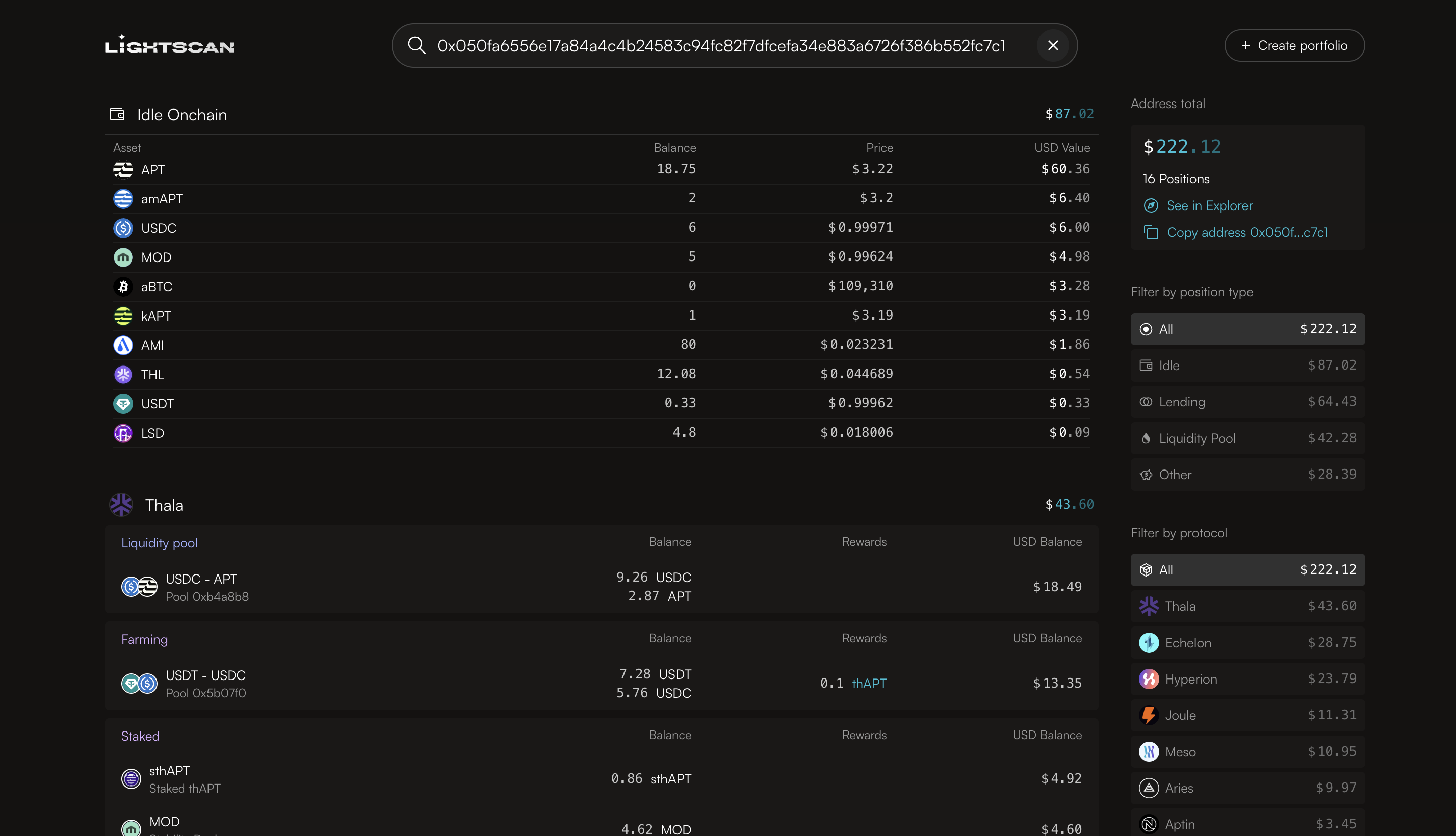The image size is (1456, 836).
Task: Filter by Liquidity Pool positions
Action: click(1247, 438)
